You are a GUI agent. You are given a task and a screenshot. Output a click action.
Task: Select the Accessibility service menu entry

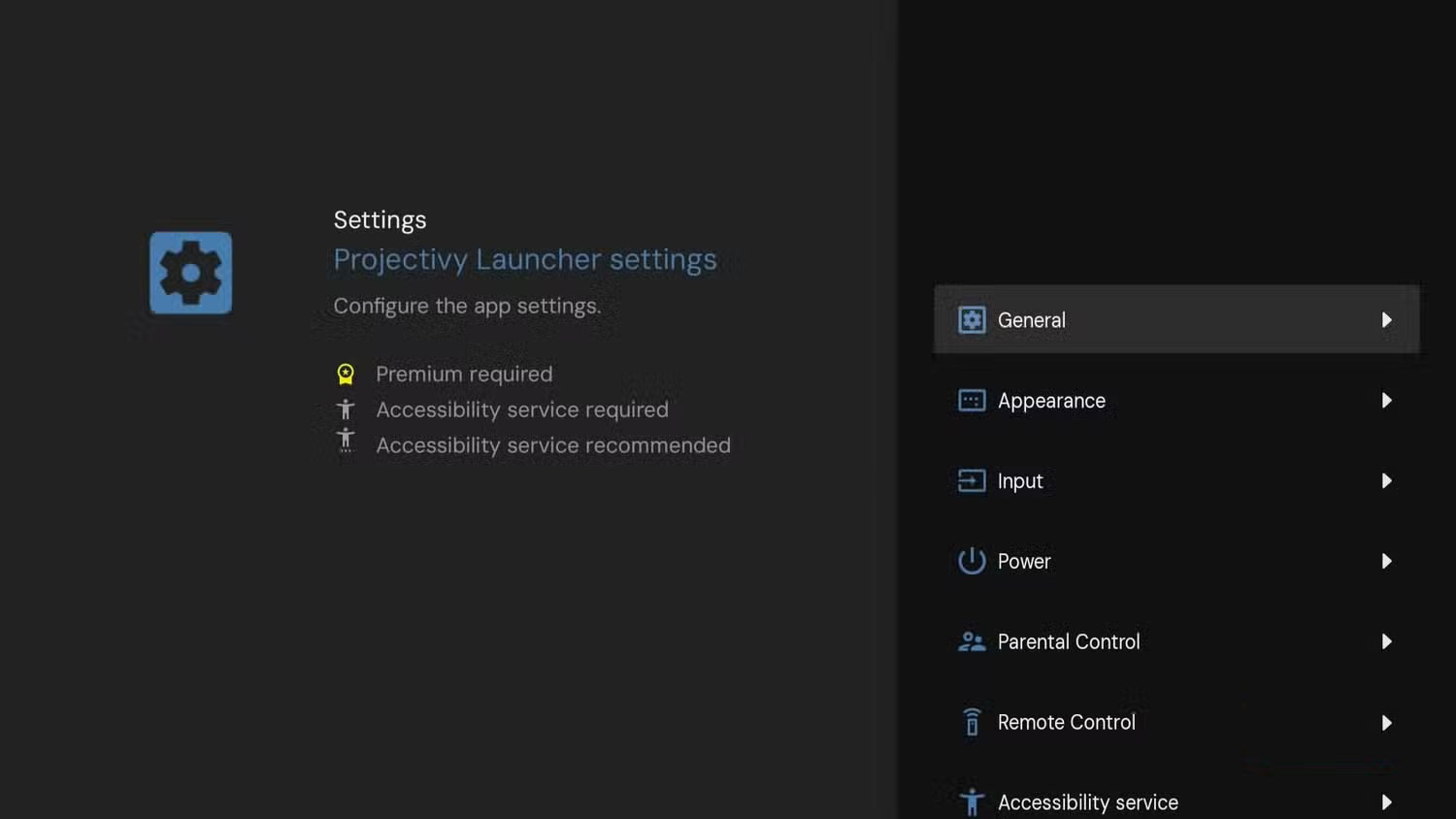1087,801
